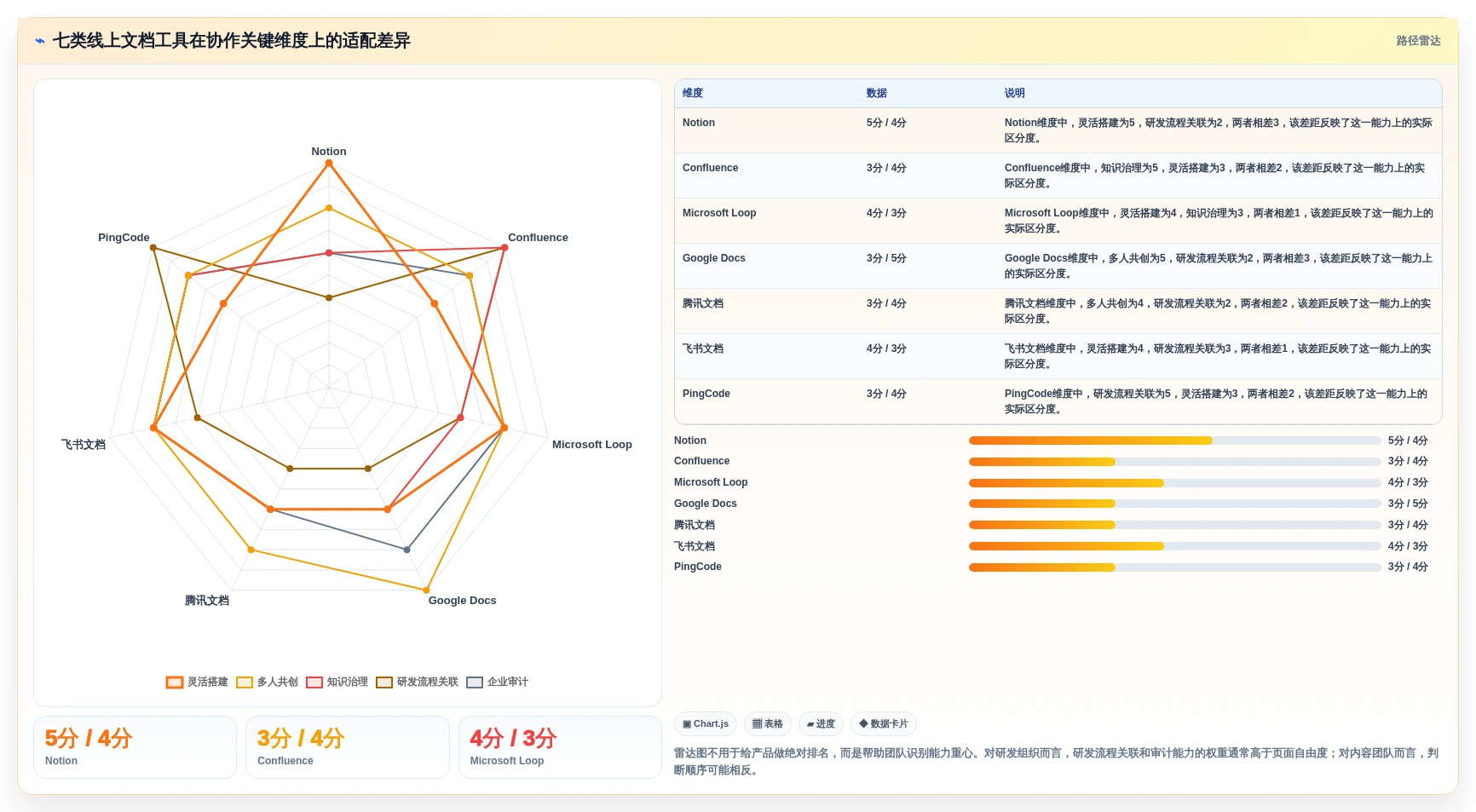Click the Google Docs progress bar
Screen dimensions: 1476x812
tap(1174, 504)
